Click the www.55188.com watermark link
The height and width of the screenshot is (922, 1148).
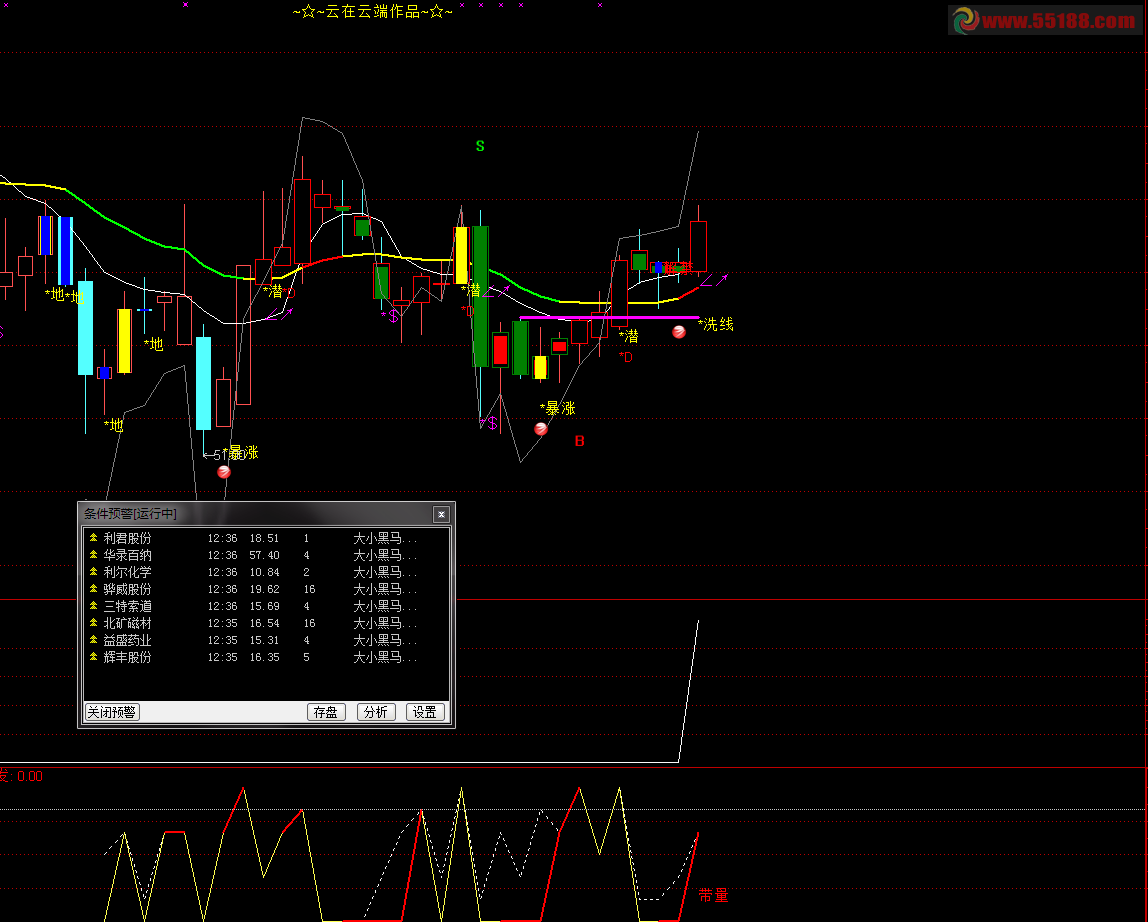click(1058, 21)
